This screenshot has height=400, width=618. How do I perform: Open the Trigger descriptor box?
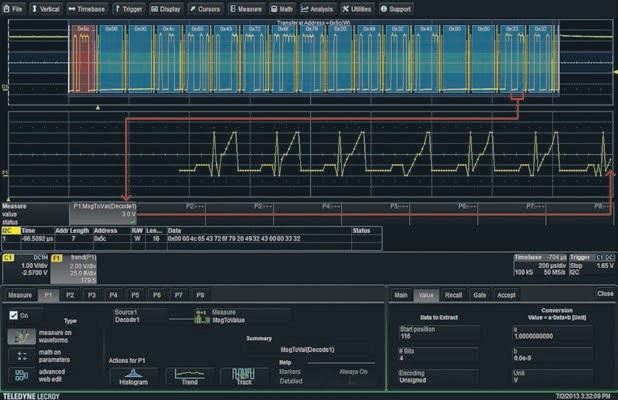pyautogui.click(x=592, y=265)
